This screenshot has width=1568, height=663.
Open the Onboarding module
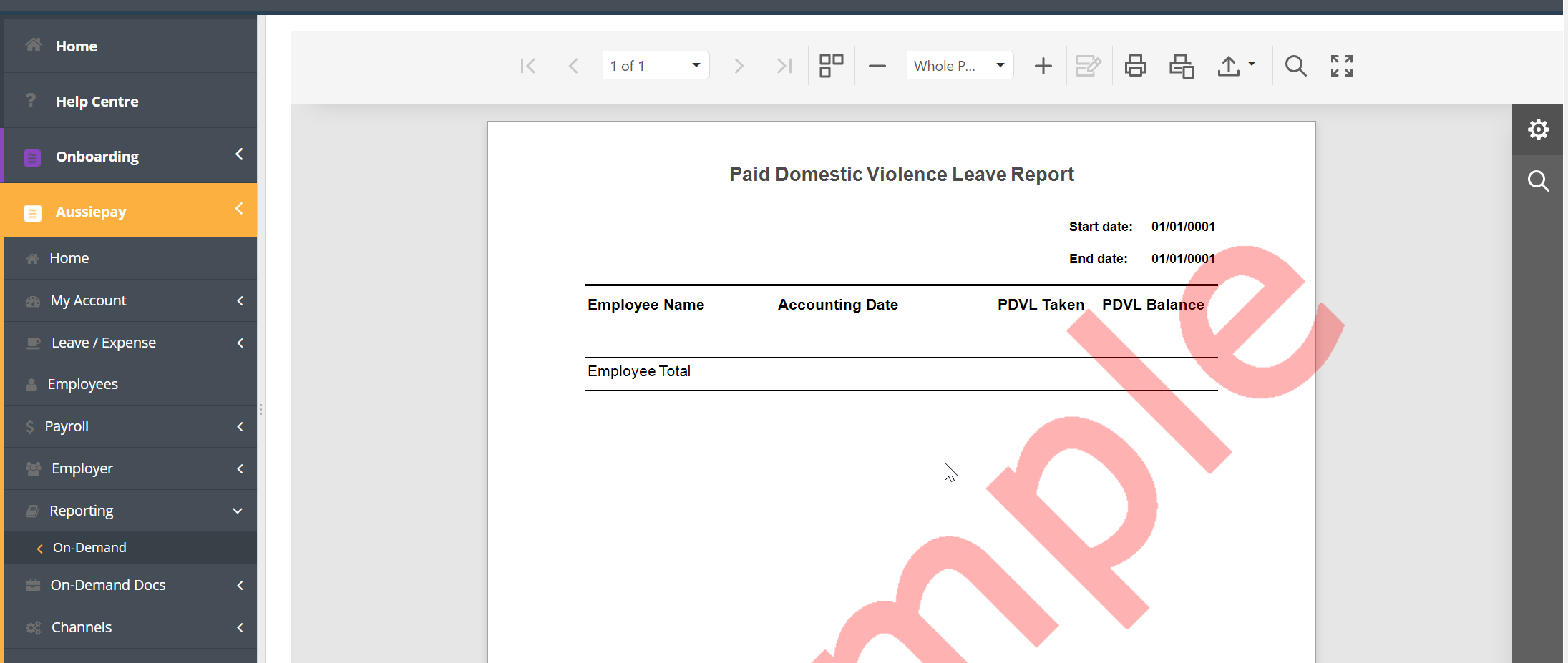tap(130, 156)
